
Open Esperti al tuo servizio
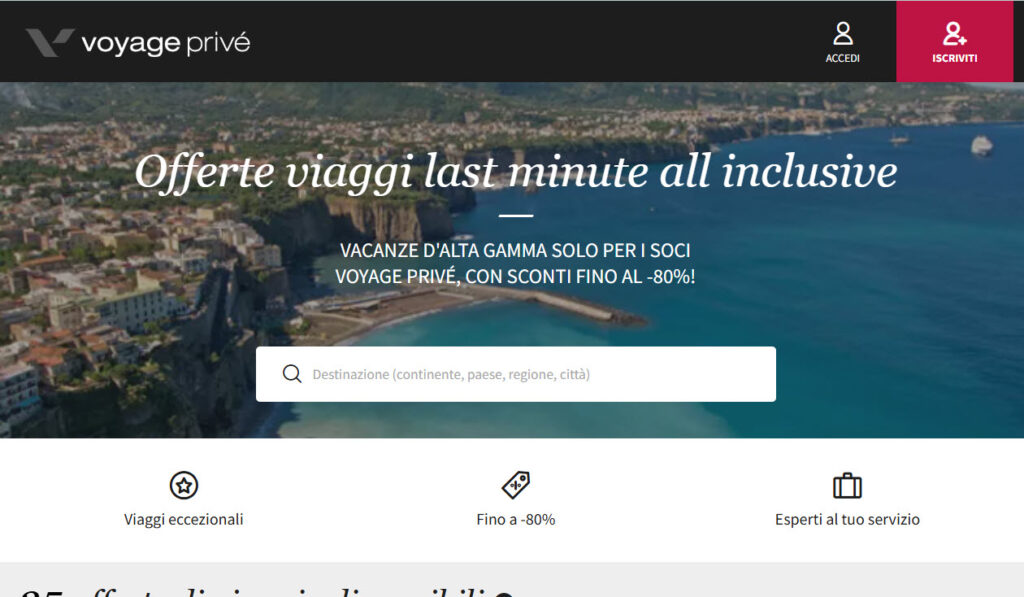point(846,520)
